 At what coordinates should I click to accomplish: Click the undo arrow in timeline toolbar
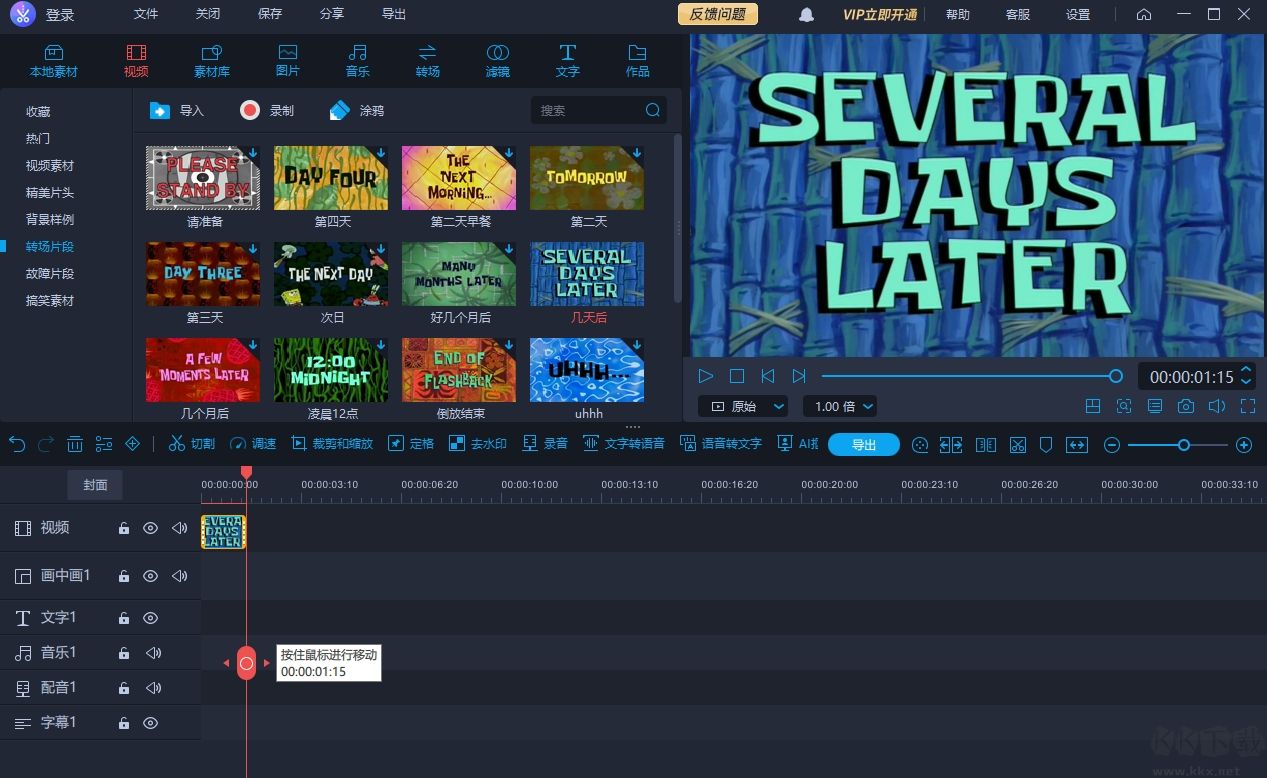17,444
